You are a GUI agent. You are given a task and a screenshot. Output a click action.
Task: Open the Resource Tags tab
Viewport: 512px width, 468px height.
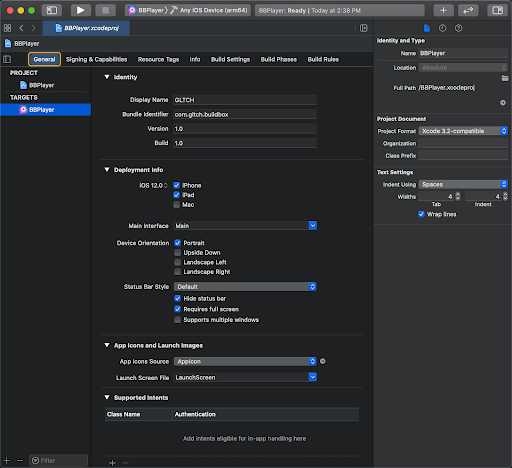click(158, 59)
